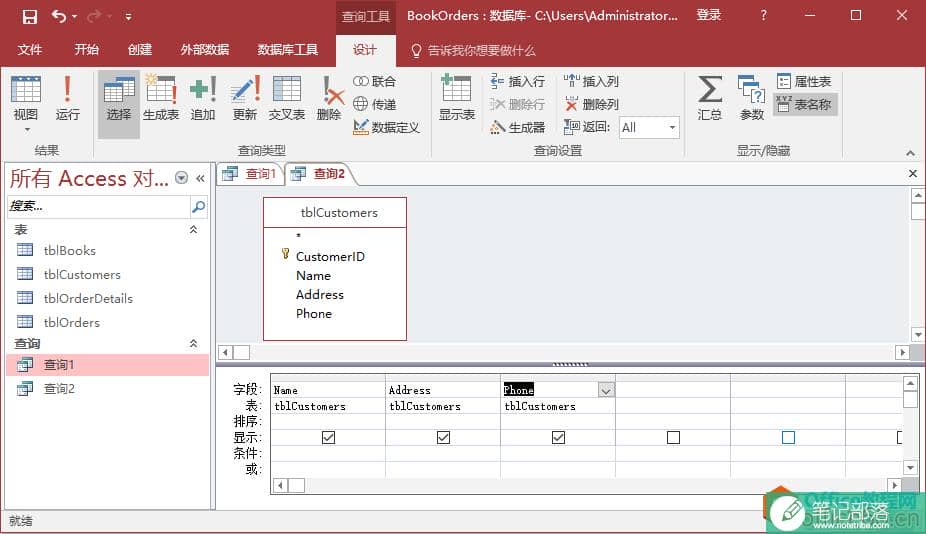Toggle Table Names (表名称) display
This screenshot has width=926, height=534.
click(804, 105)
